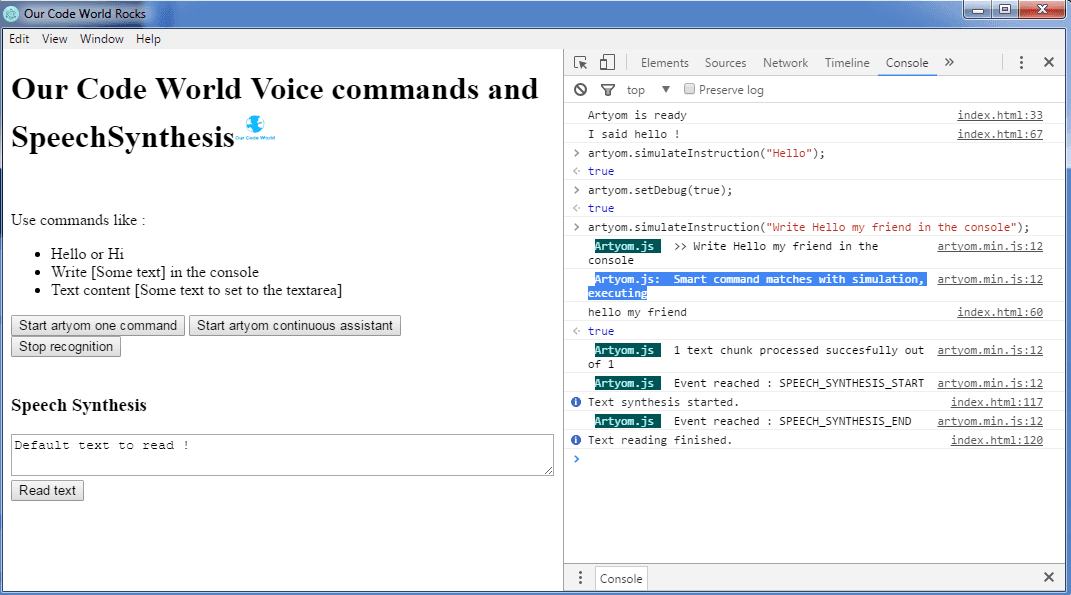Close the DevTools panel
This screenshot has height=595, width=1071.
1049,63
